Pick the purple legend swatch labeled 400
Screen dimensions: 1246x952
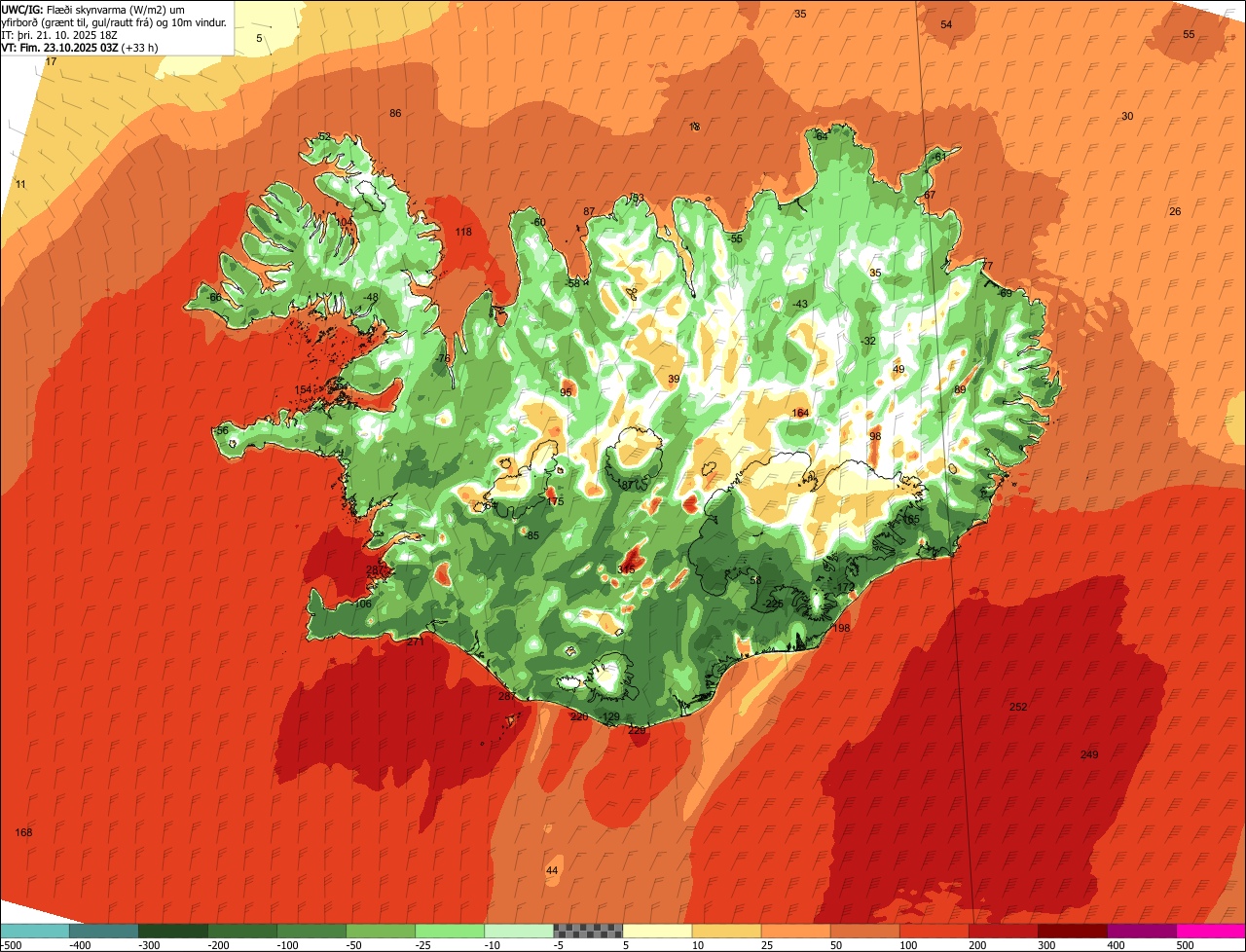tap(1142, 931)
